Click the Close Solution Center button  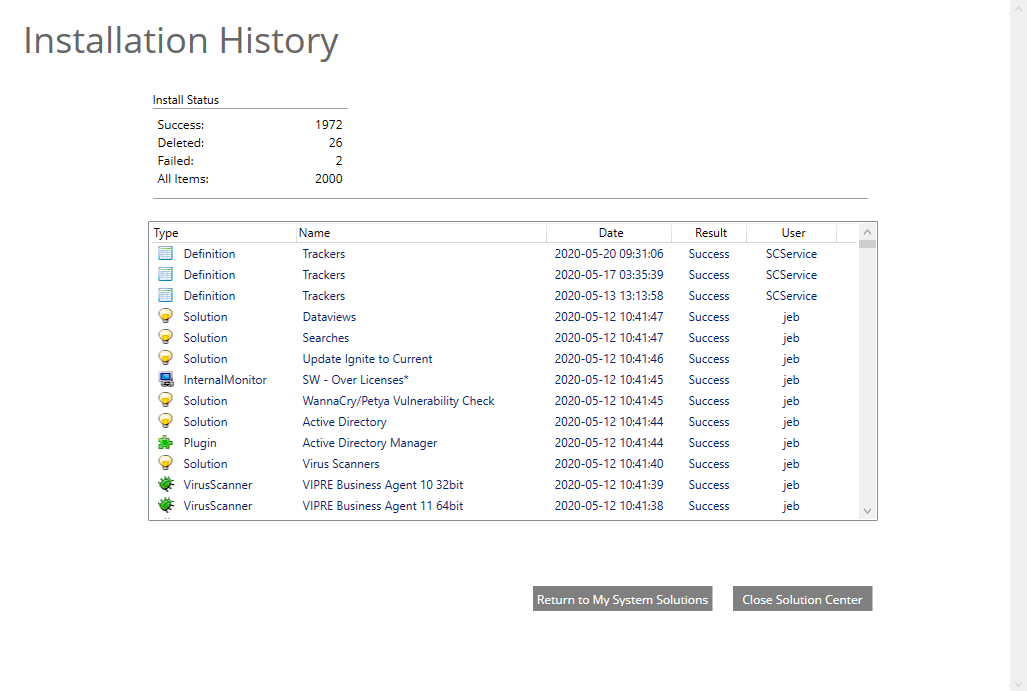[x=802, y=599]
